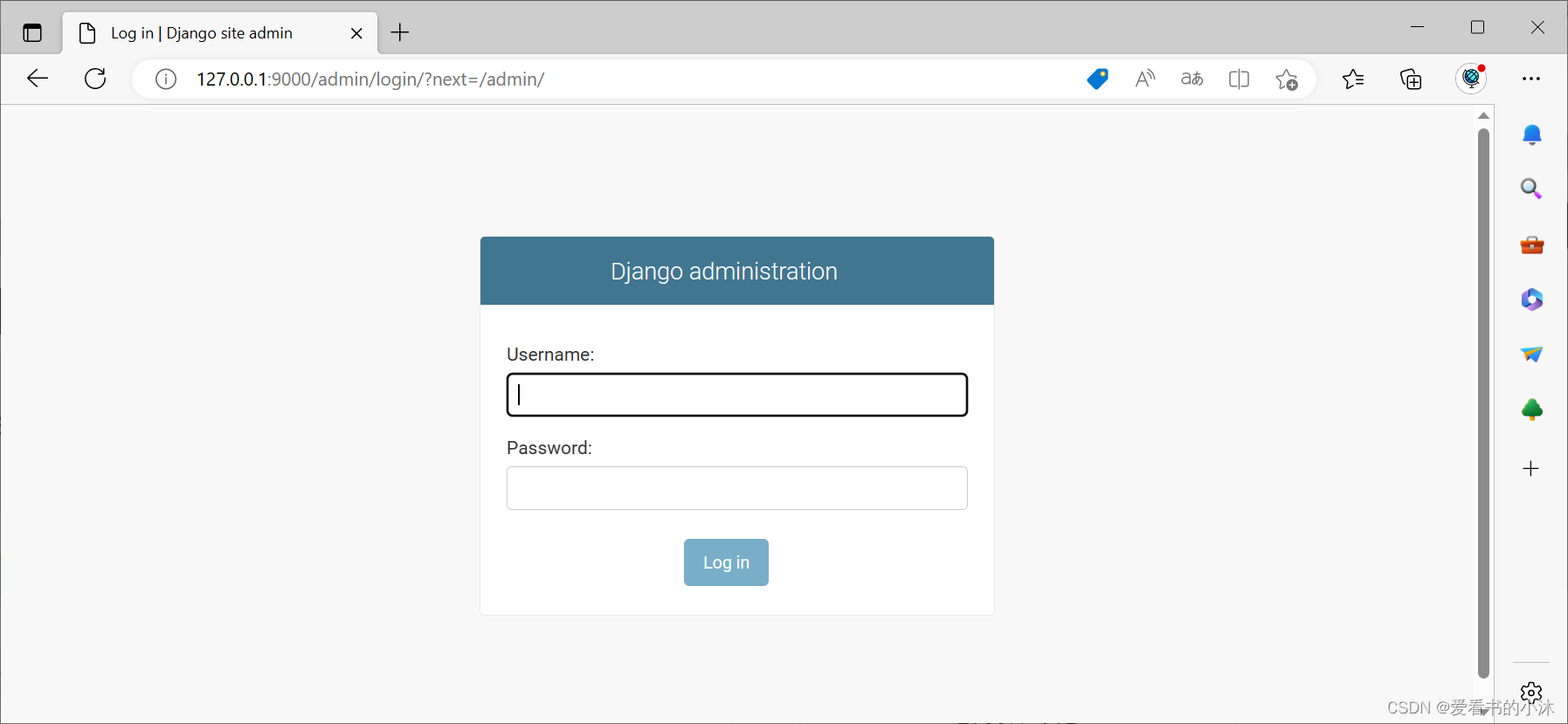
Task: Open the Favorites list
Action: 1353,79
